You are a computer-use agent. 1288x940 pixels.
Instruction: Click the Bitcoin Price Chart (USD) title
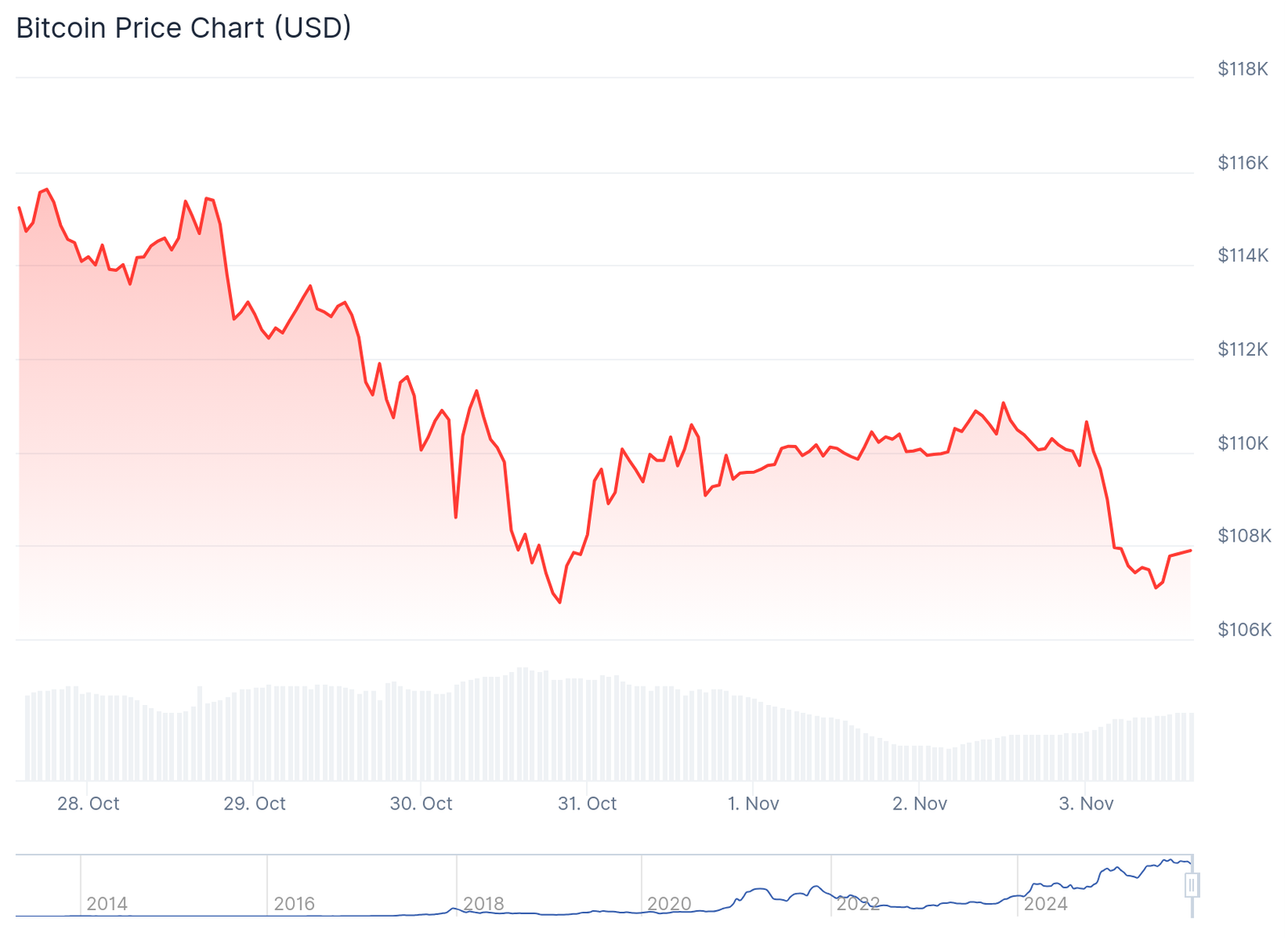pos(184,28)
